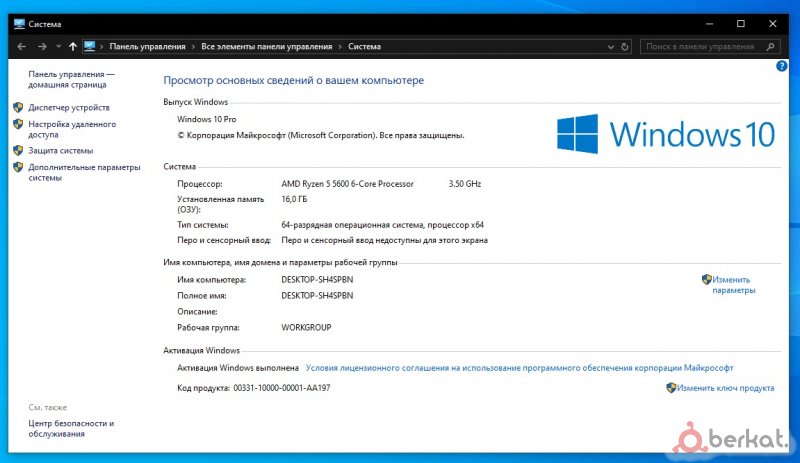Click Изменить параметры link
Screen dimensions: 800x463
[734, 285]
